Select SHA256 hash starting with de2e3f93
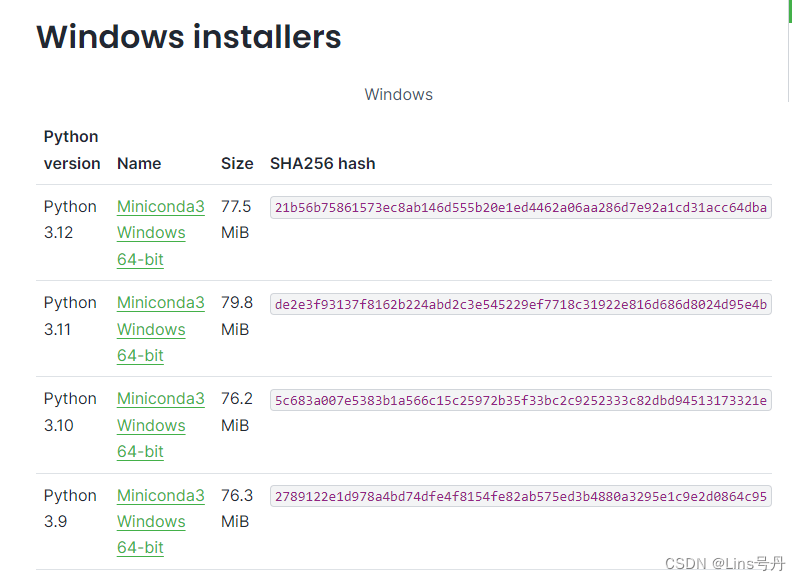Viewport: 801px width, 581px height. 521,304
